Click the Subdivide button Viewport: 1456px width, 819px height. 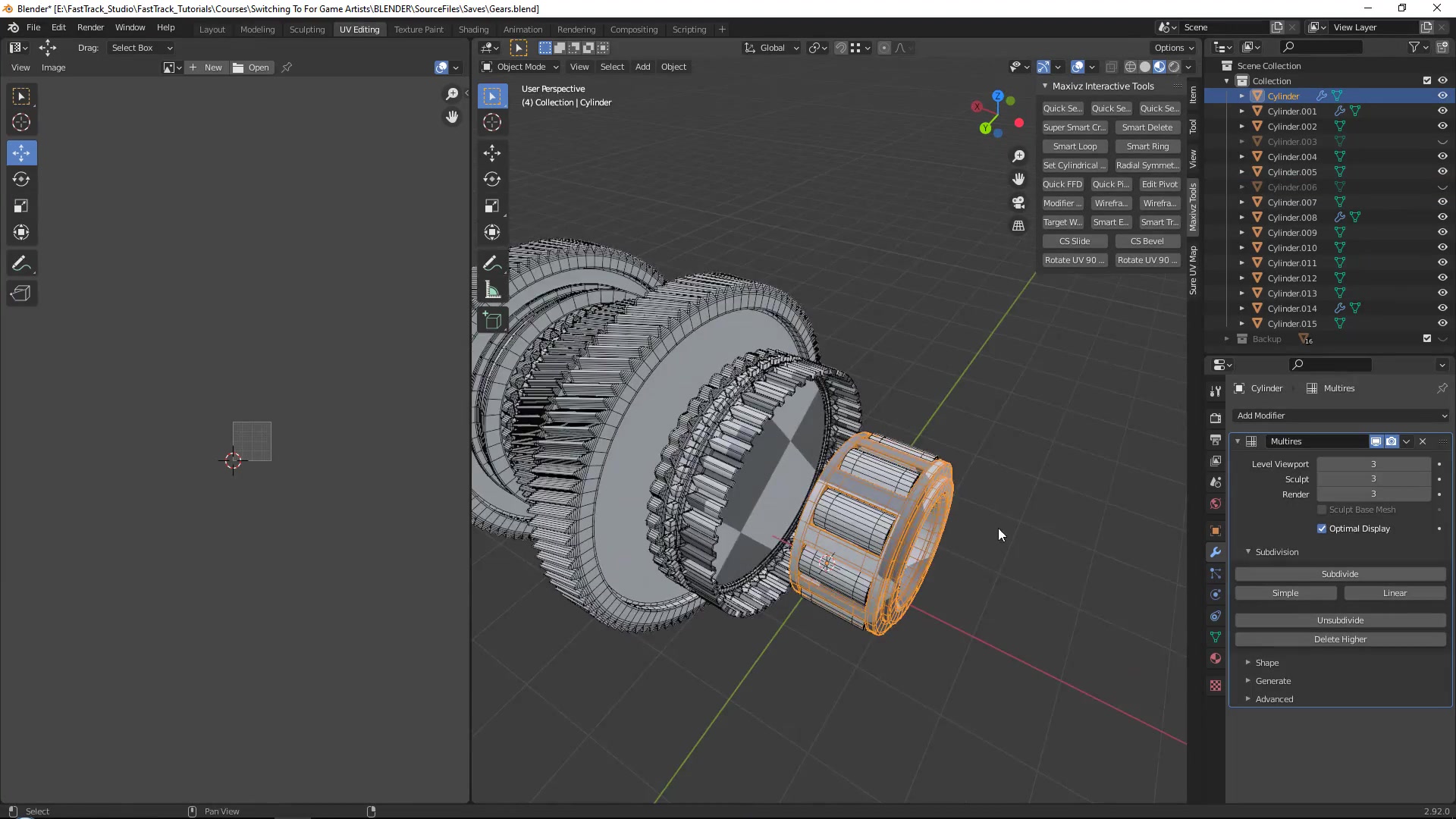(1340, 574)
